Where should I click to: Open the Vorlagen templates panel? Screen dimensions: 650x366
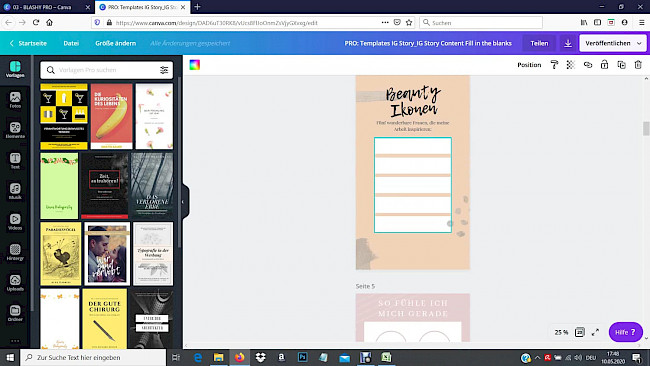(x=15, y=69)
